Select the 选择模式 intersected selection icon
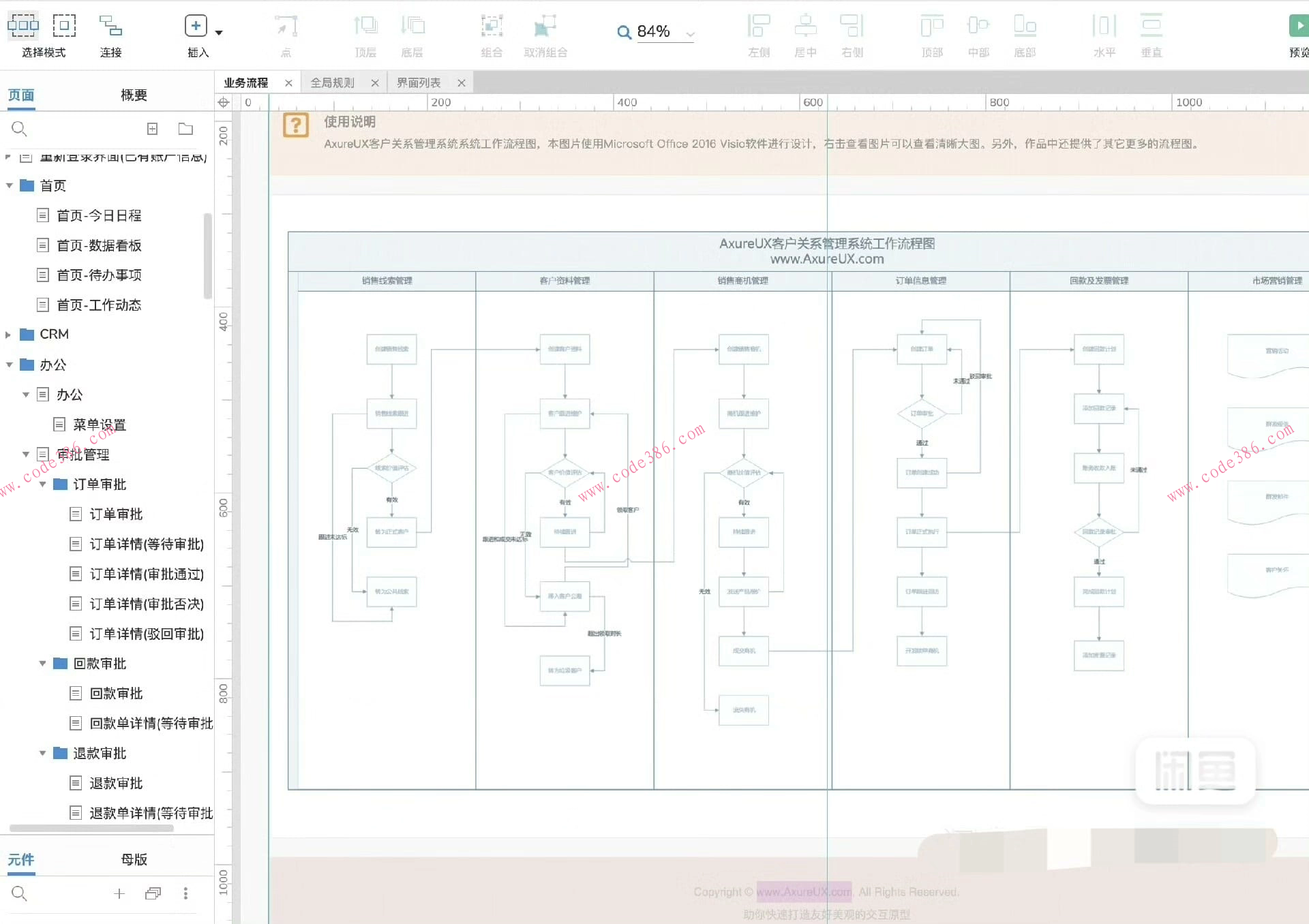Screen dimensions: 1309x924 (23, 26)
